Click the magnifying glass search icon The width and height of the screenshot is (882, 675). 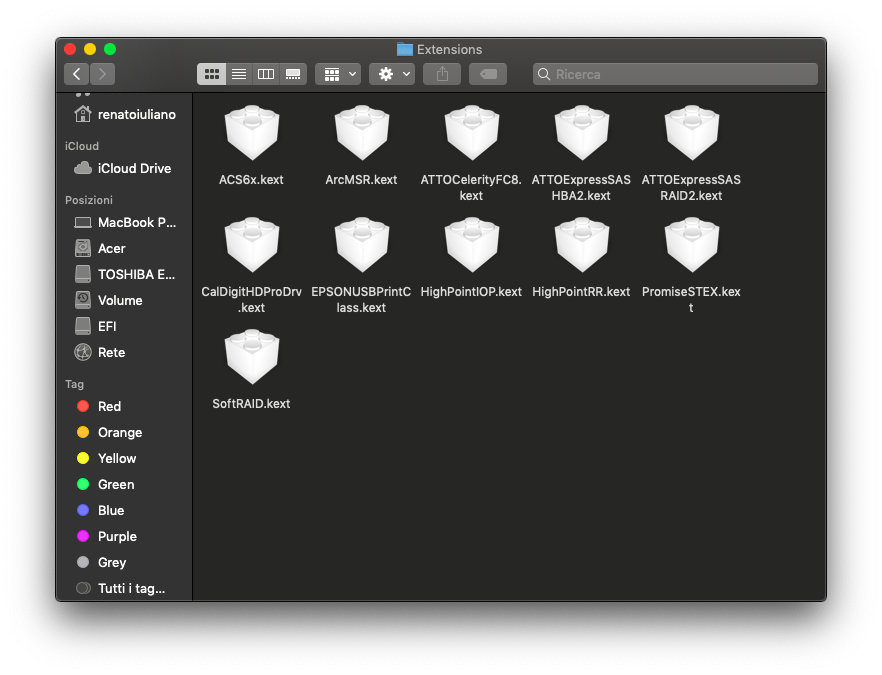pyautogui.click(x=543, y=74)
